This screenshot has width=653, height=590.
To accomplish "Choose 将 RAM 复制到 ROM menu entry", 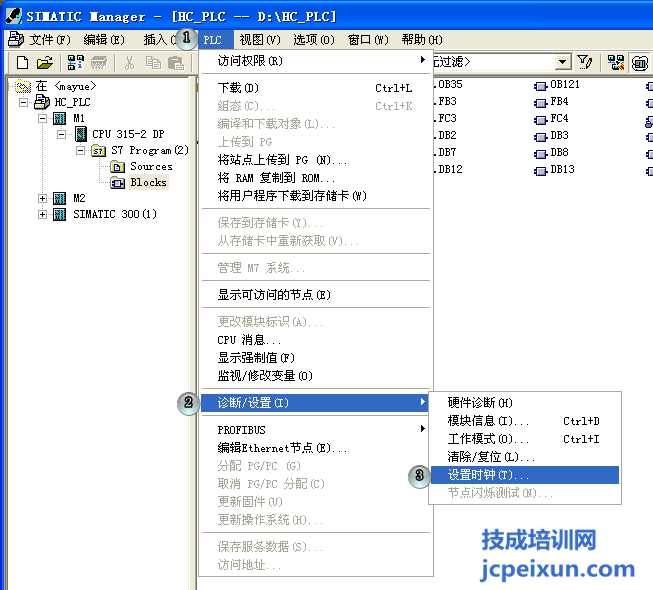I will [316, 178].
